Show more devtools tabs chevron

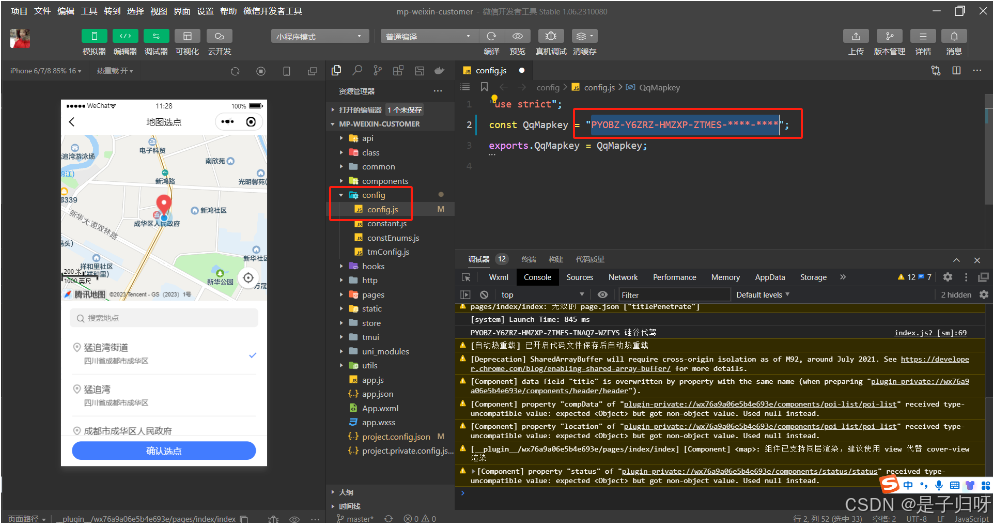pos(843,277)
